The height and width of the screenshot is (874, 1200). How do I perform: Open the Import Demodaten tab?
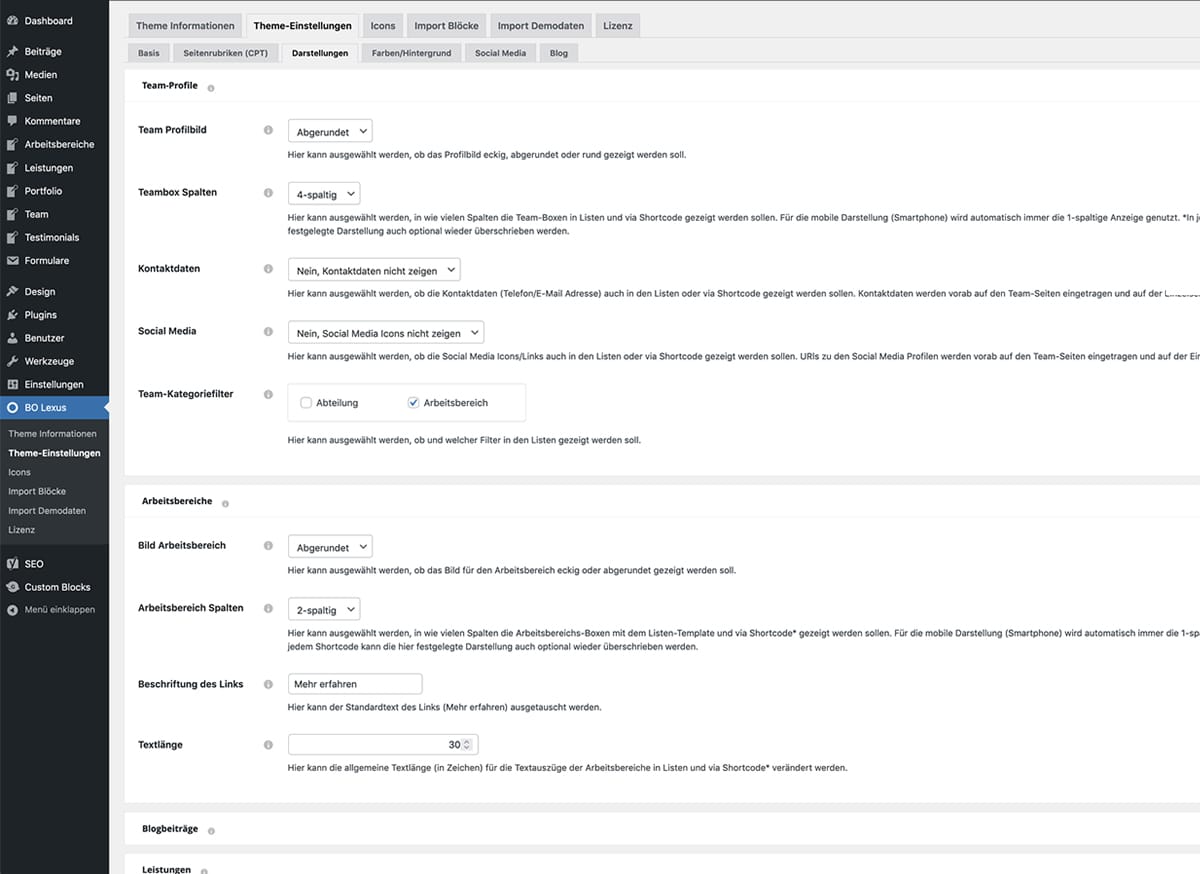538,26
